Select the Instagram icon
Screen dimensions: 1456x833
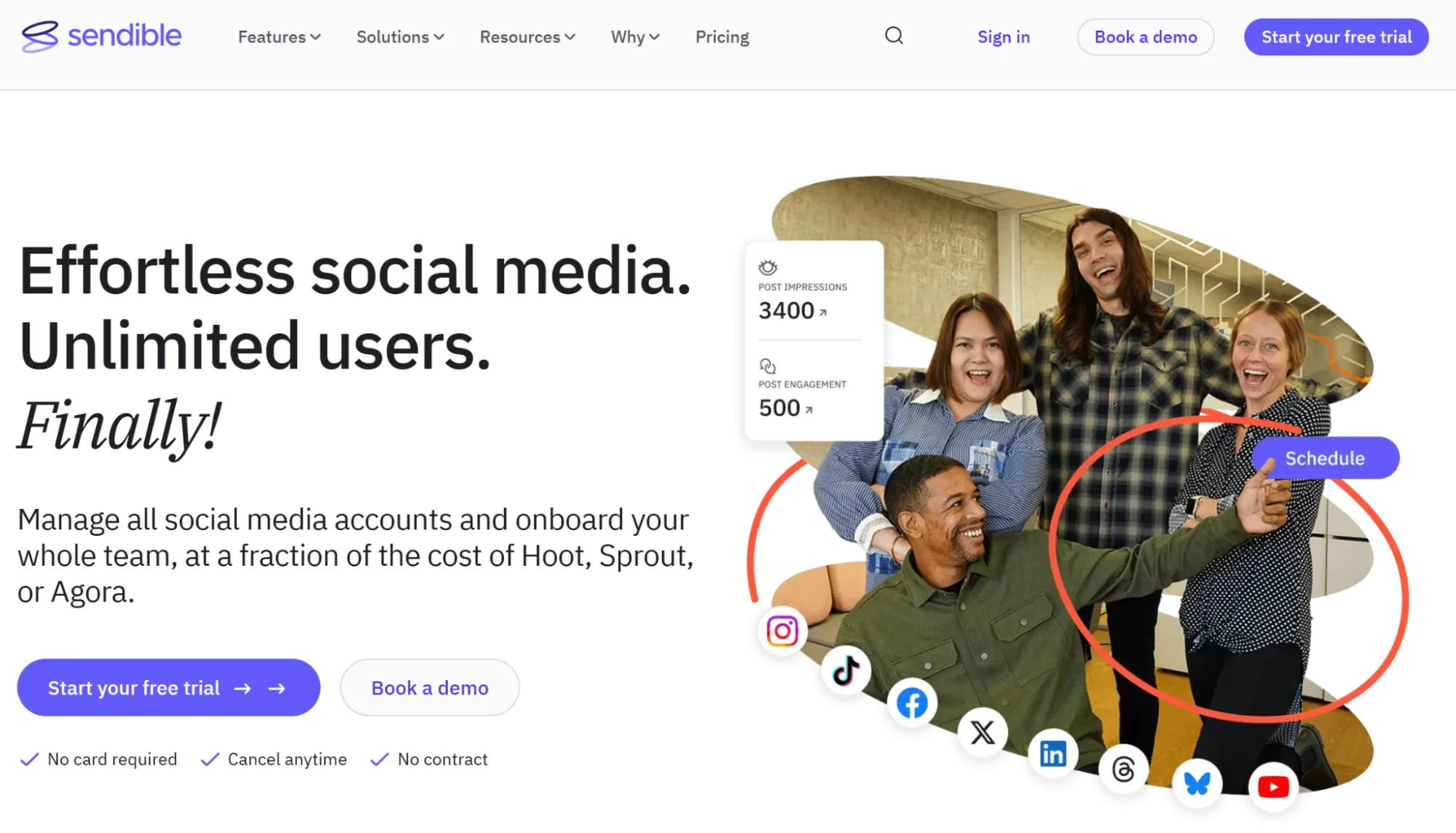pos(782,631)
